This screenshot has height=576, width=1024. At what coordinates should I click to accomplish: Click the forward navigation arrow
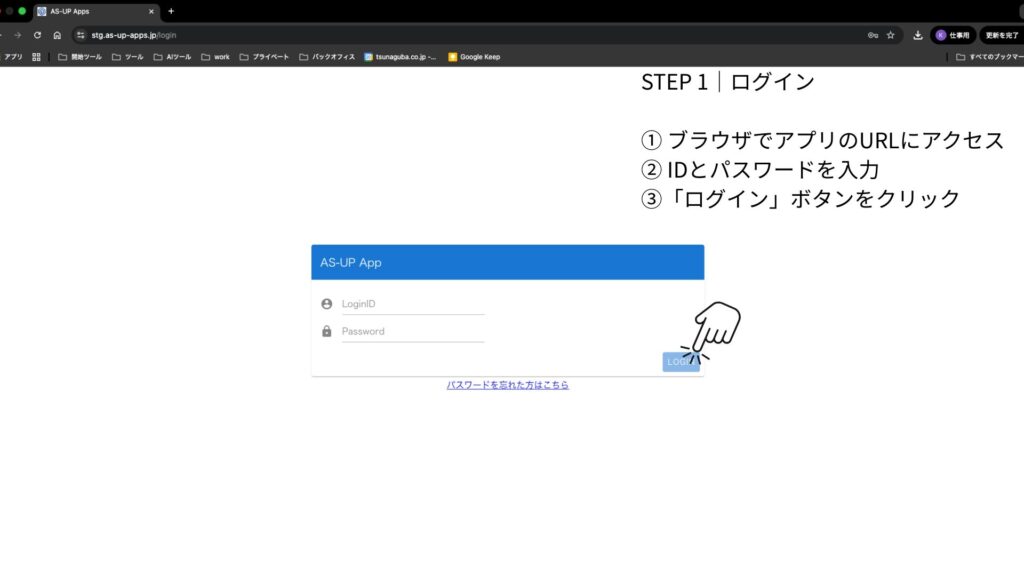click(17, 35)
